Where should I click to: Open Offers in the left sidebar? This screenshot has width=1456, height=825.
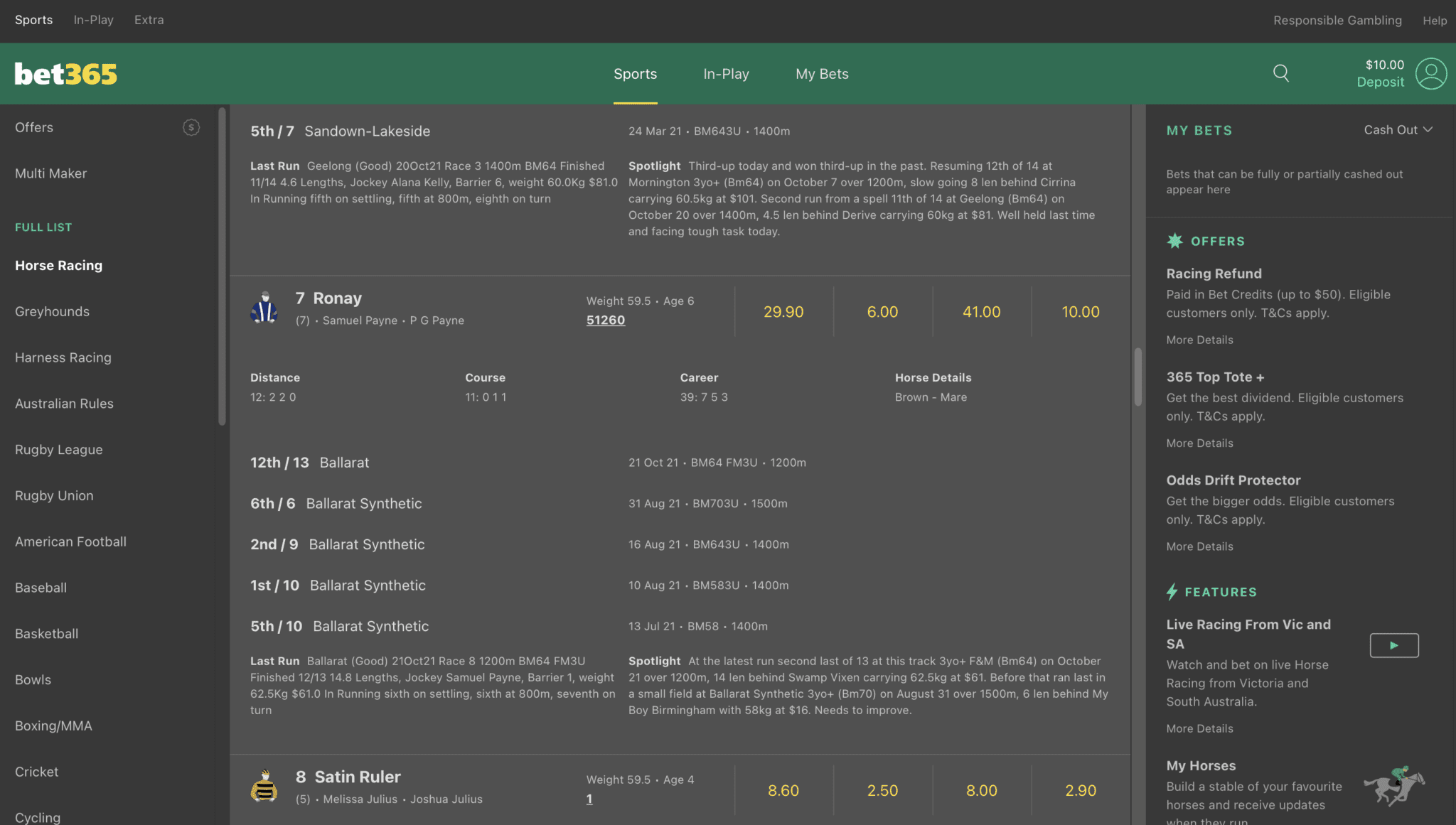(x=34, y=127)
